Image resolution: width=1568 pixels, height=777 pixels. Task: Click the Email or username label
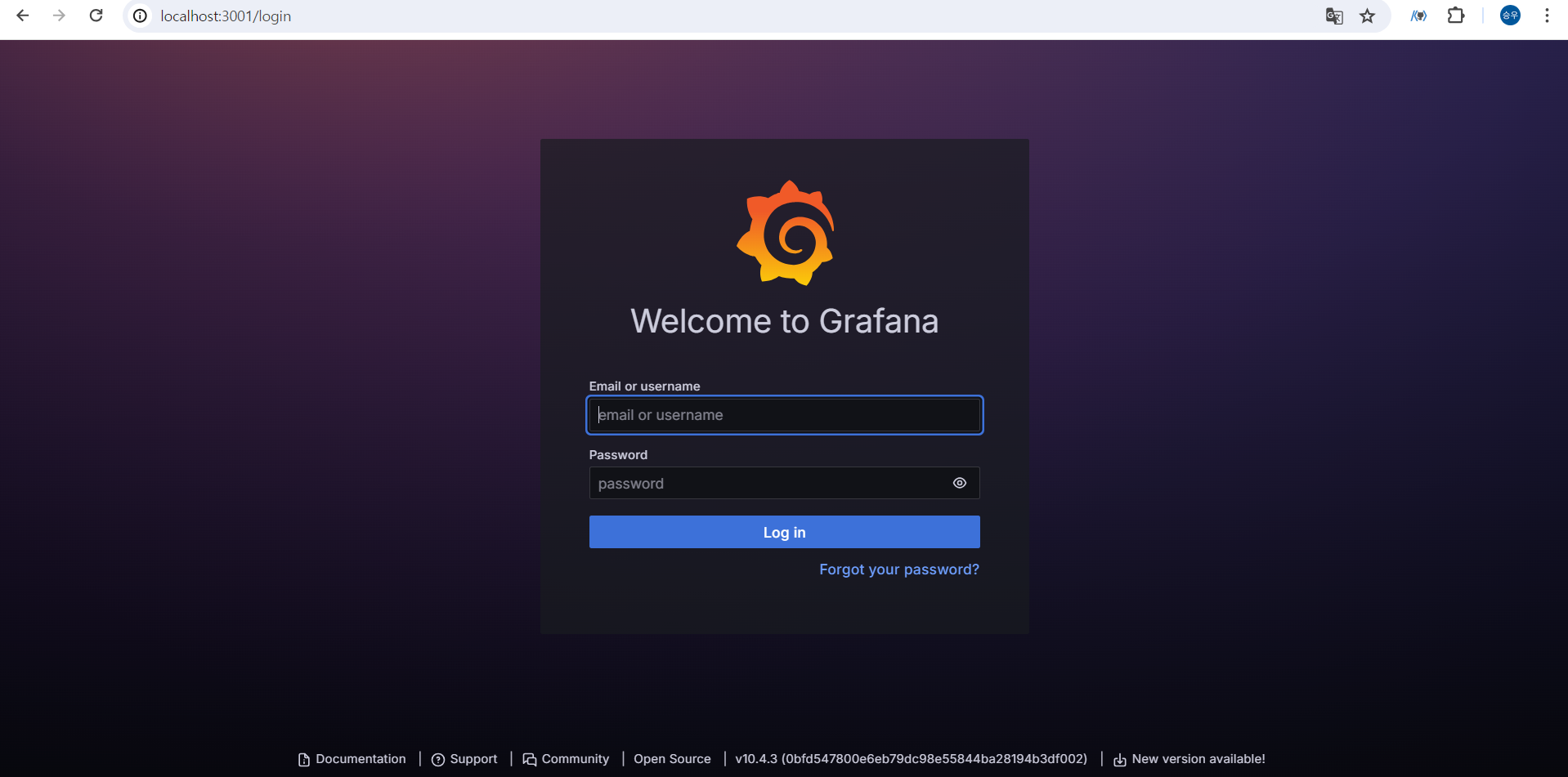[644, 386]
